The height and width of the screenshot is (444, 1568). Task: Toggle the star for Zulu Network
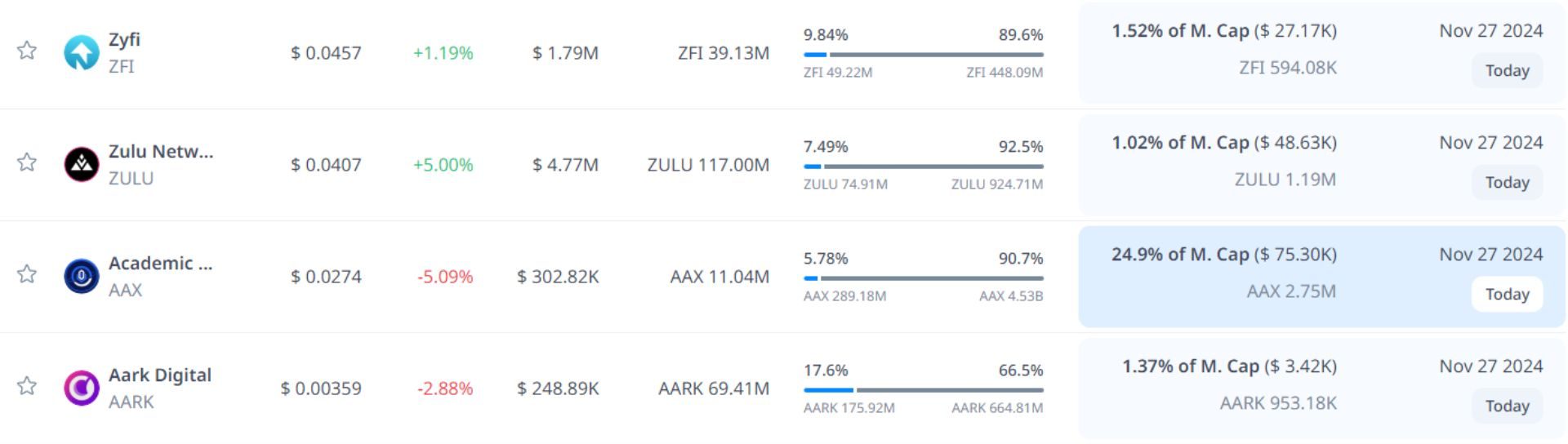click(27, 162)
